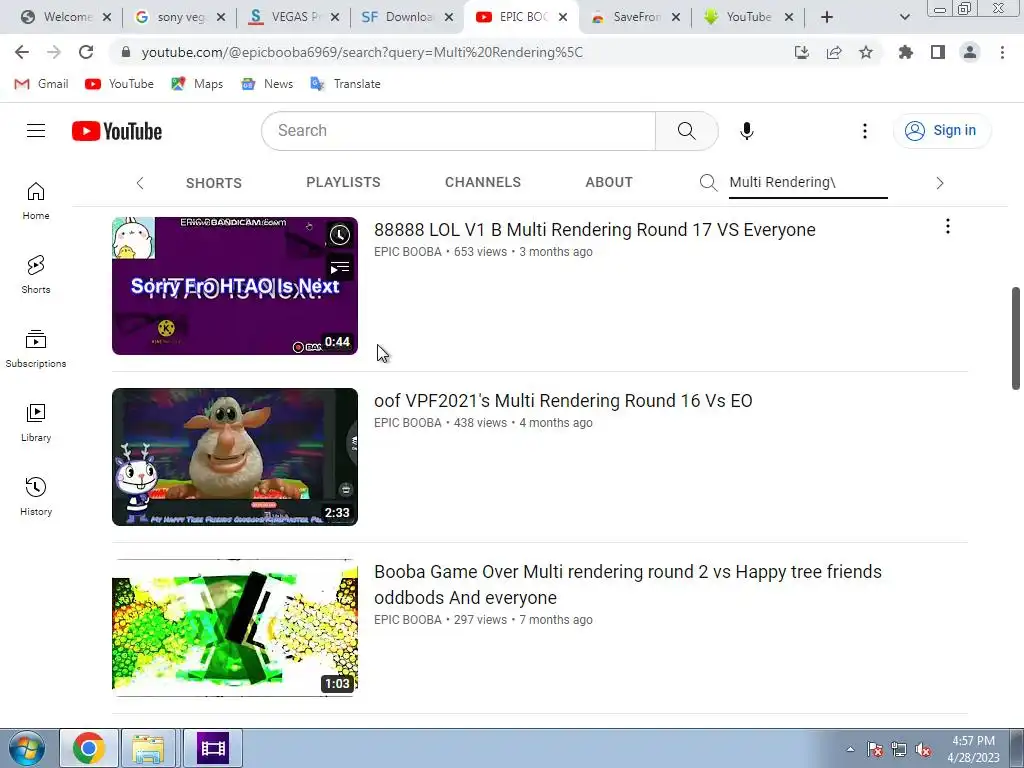Bookmark this page with star

click(x=866, y=52)
